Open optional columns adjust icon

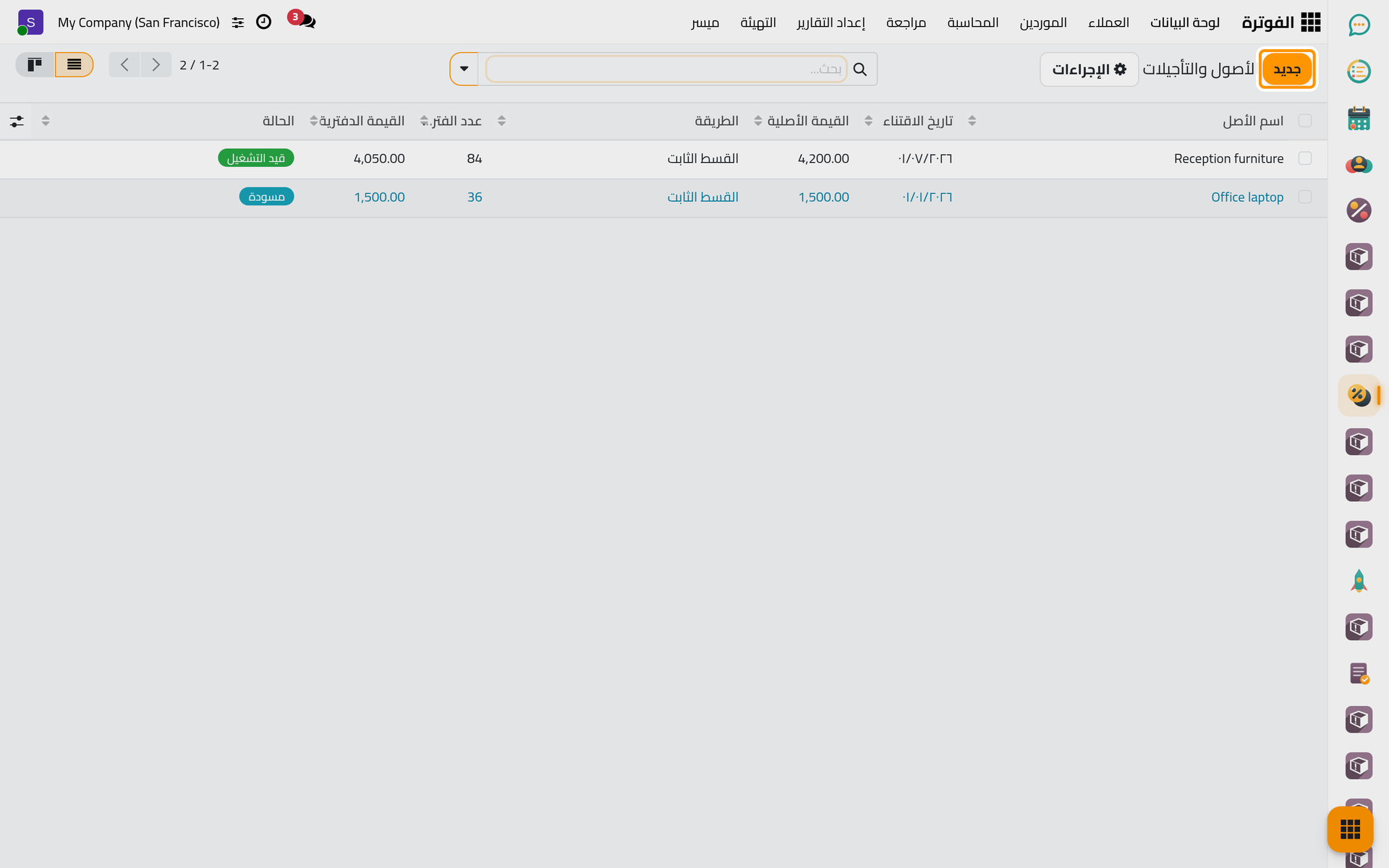17,121
